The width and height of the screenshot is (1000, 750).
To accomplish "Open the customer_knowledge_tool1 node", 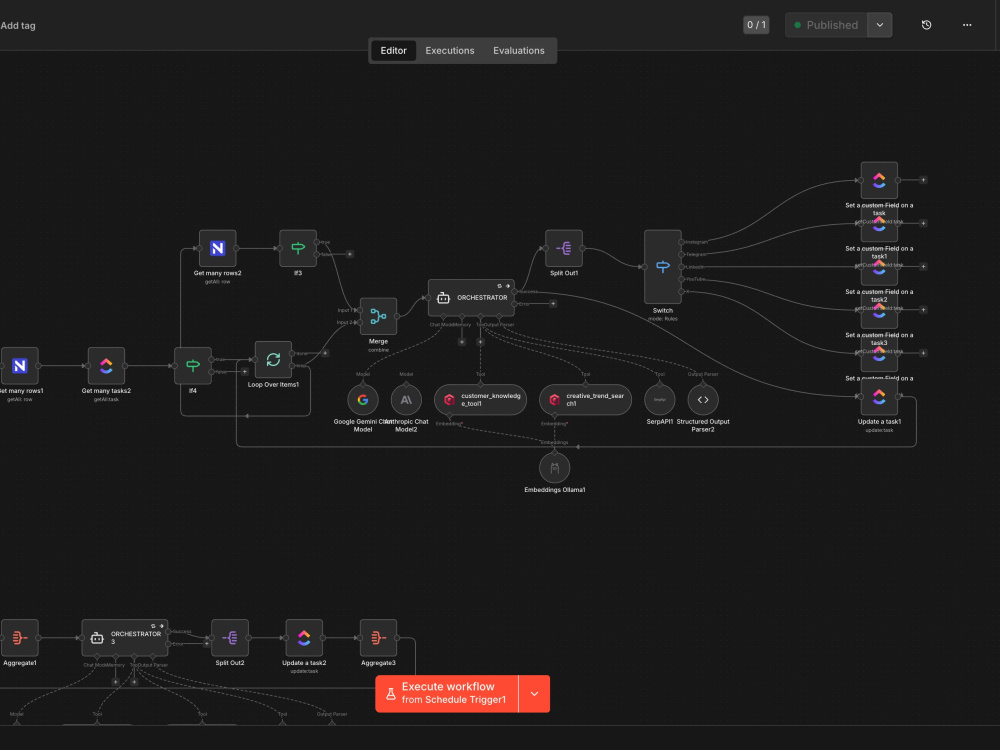I will point(480,400).
